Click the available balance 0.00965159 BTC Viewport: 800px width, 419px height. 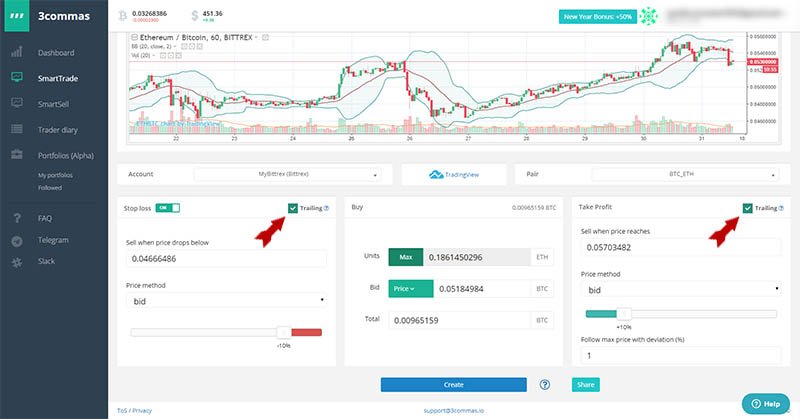[534, 208]
